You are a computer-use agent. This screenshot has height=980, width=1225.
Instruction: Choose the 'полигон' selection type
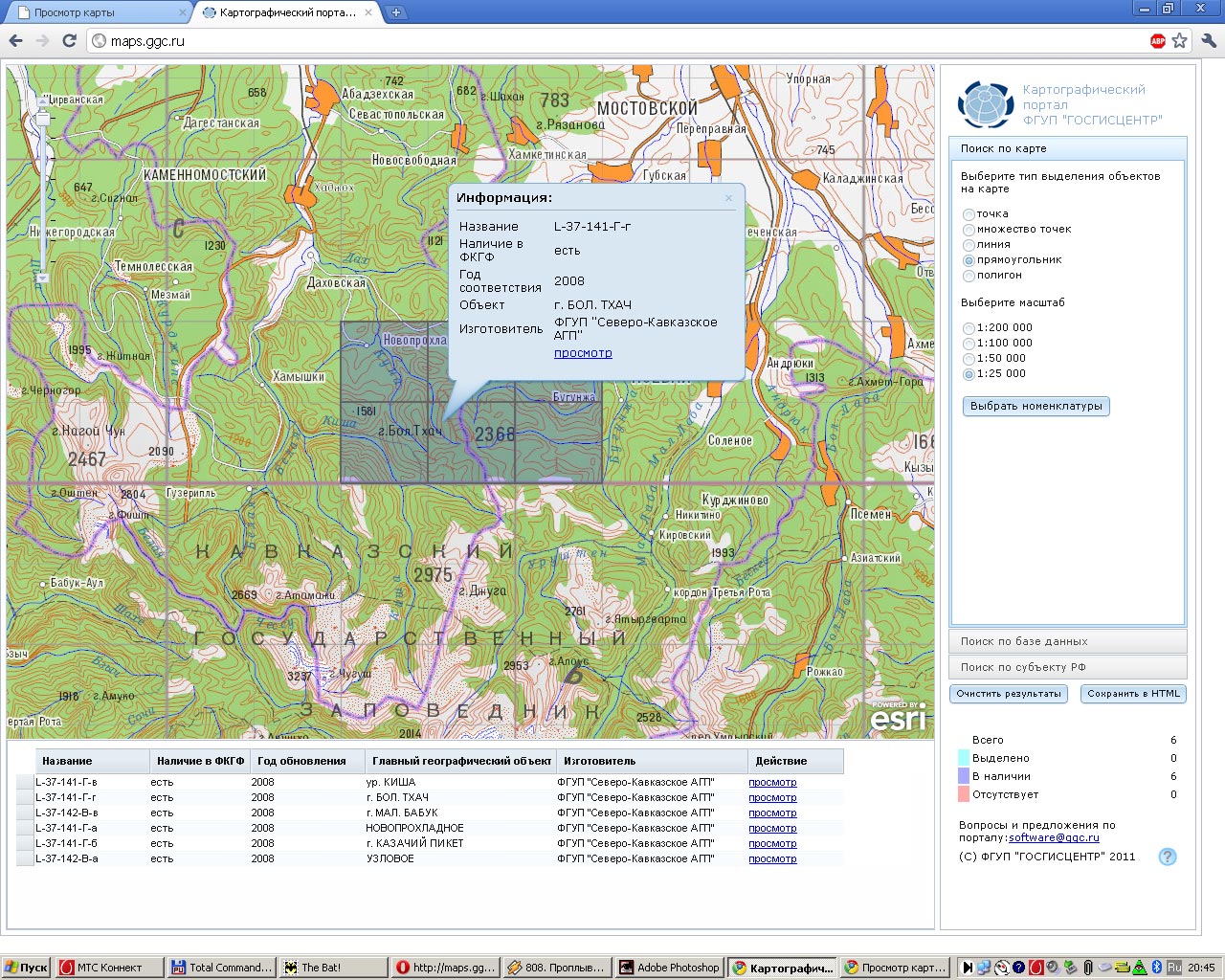(x=969, y=276)
